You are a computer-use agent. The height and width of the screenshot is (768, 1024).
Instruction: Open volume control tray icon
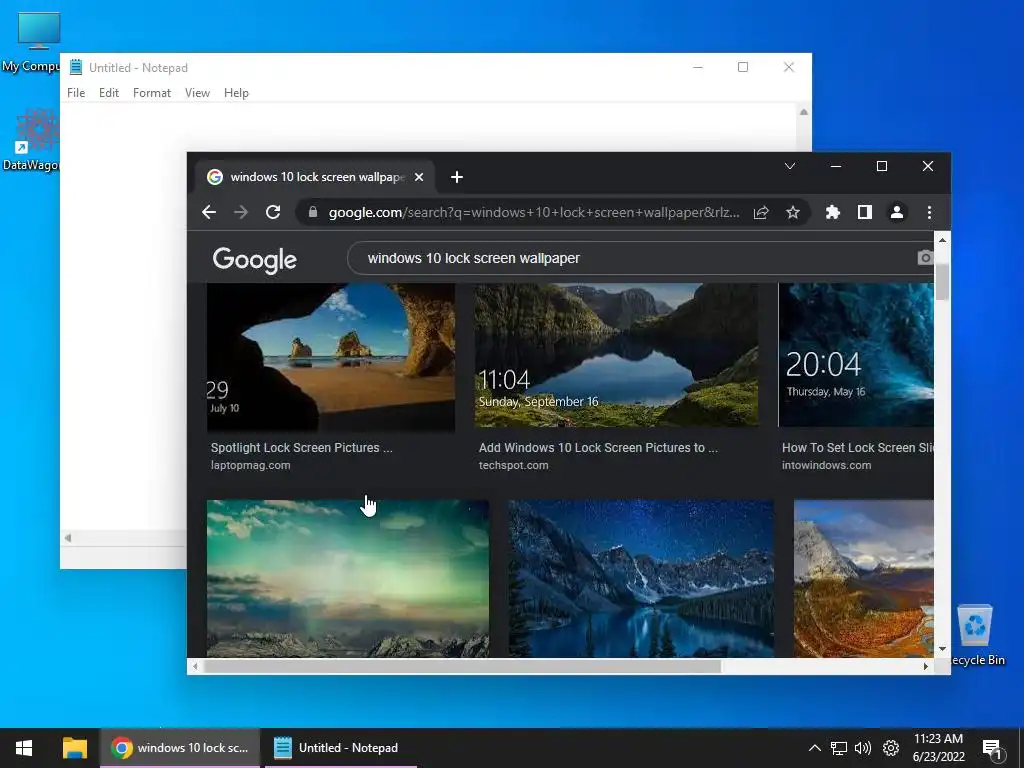[863, 748]
